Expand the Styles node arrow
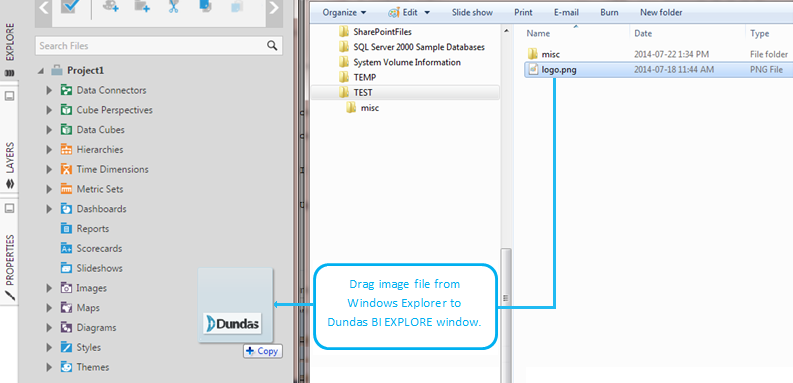 click(x=49, y=347)
